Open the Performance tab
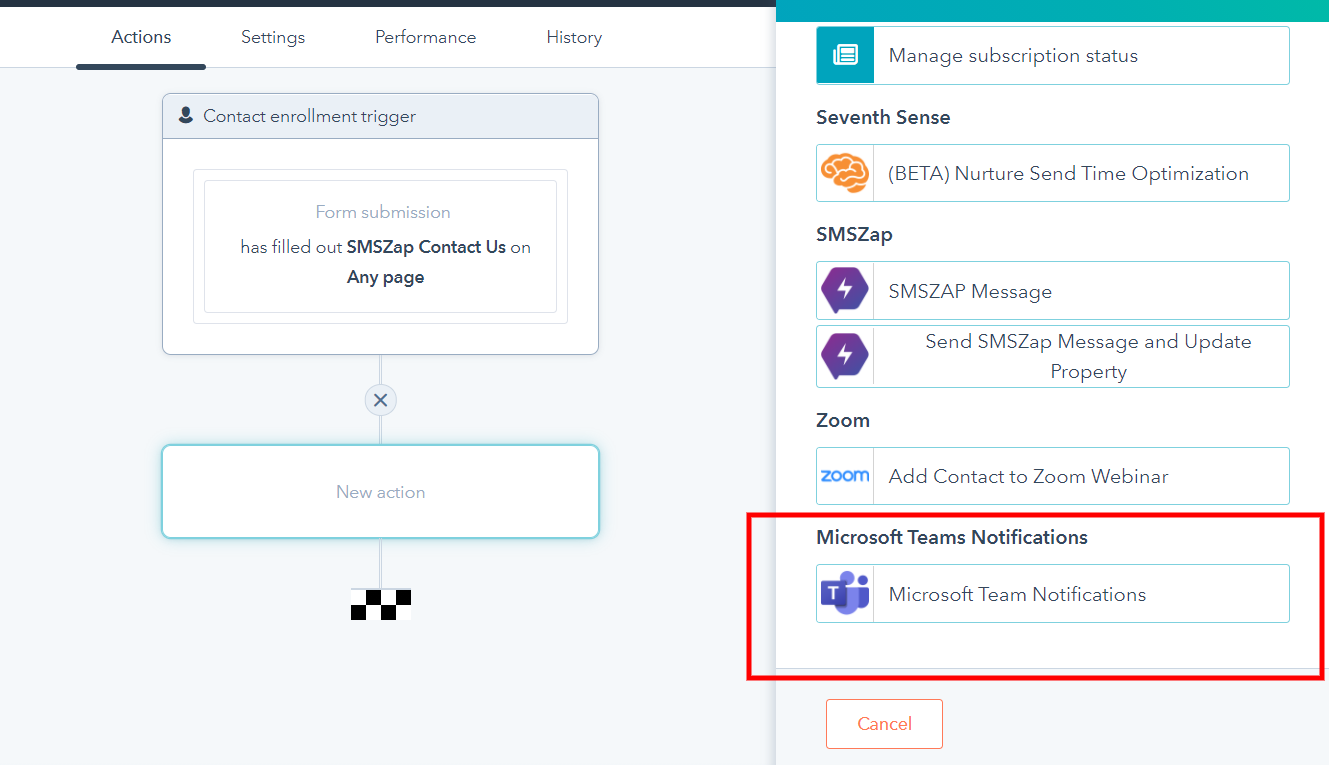1329x765 pixels. click(425, 37)
